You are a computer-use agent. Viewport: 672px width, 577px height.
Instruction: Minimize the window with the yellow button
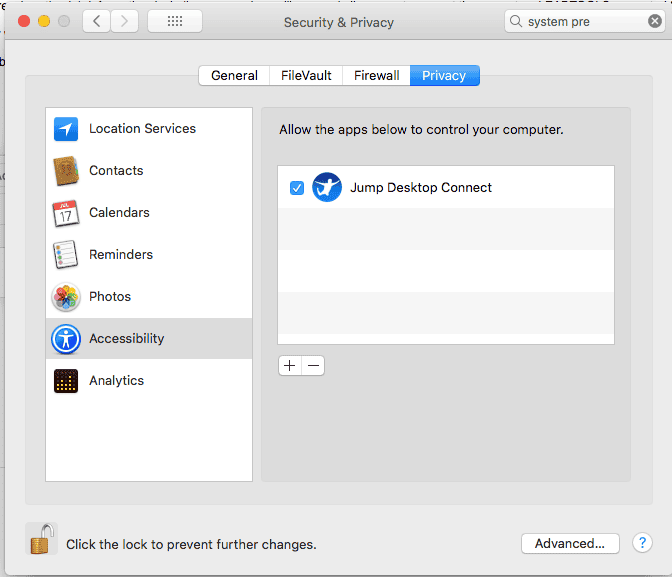click(44, 21)
